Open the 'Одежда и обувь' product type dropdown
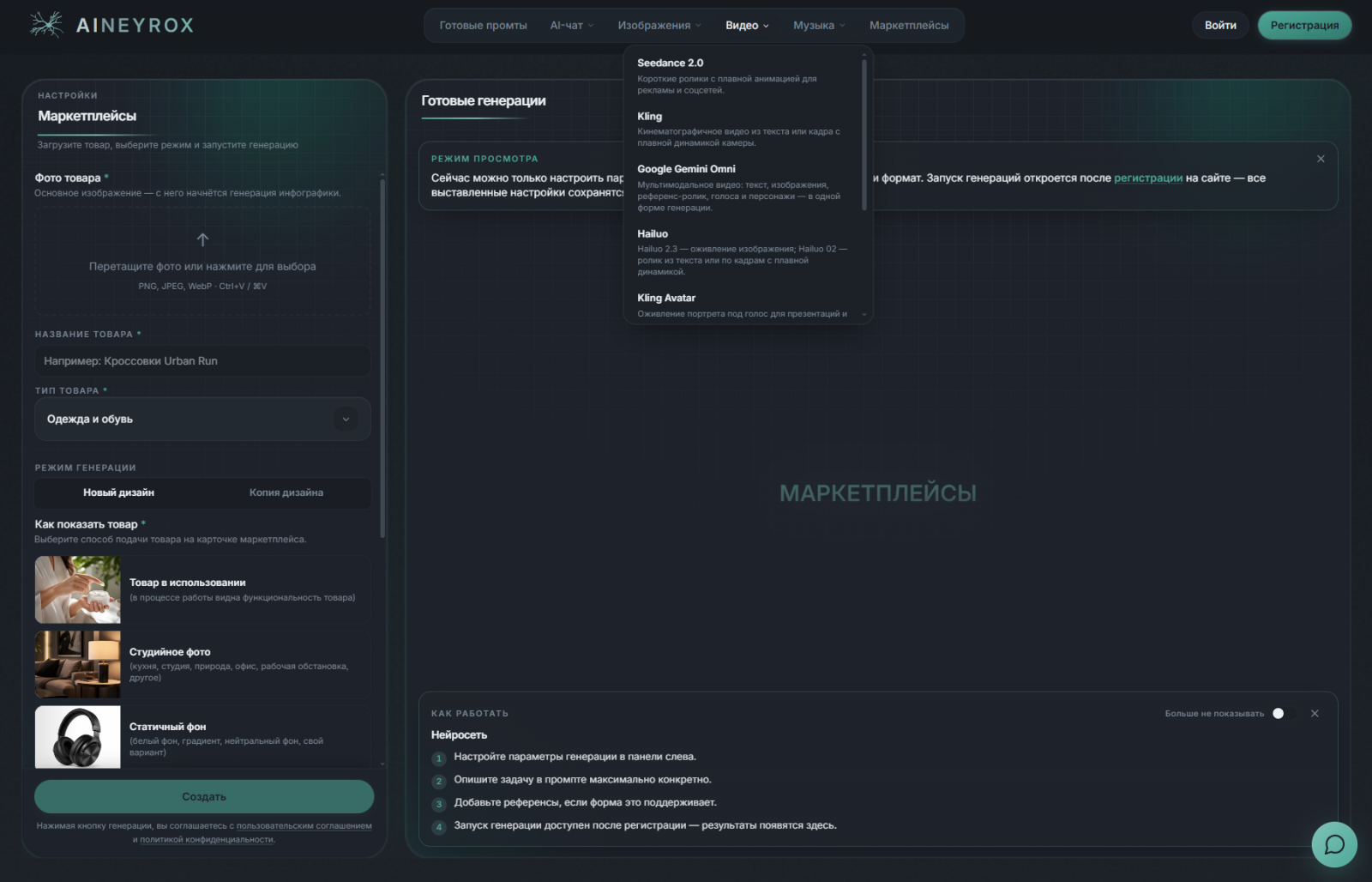Viewport: 1372px width, 882px height. click(202, 419)
